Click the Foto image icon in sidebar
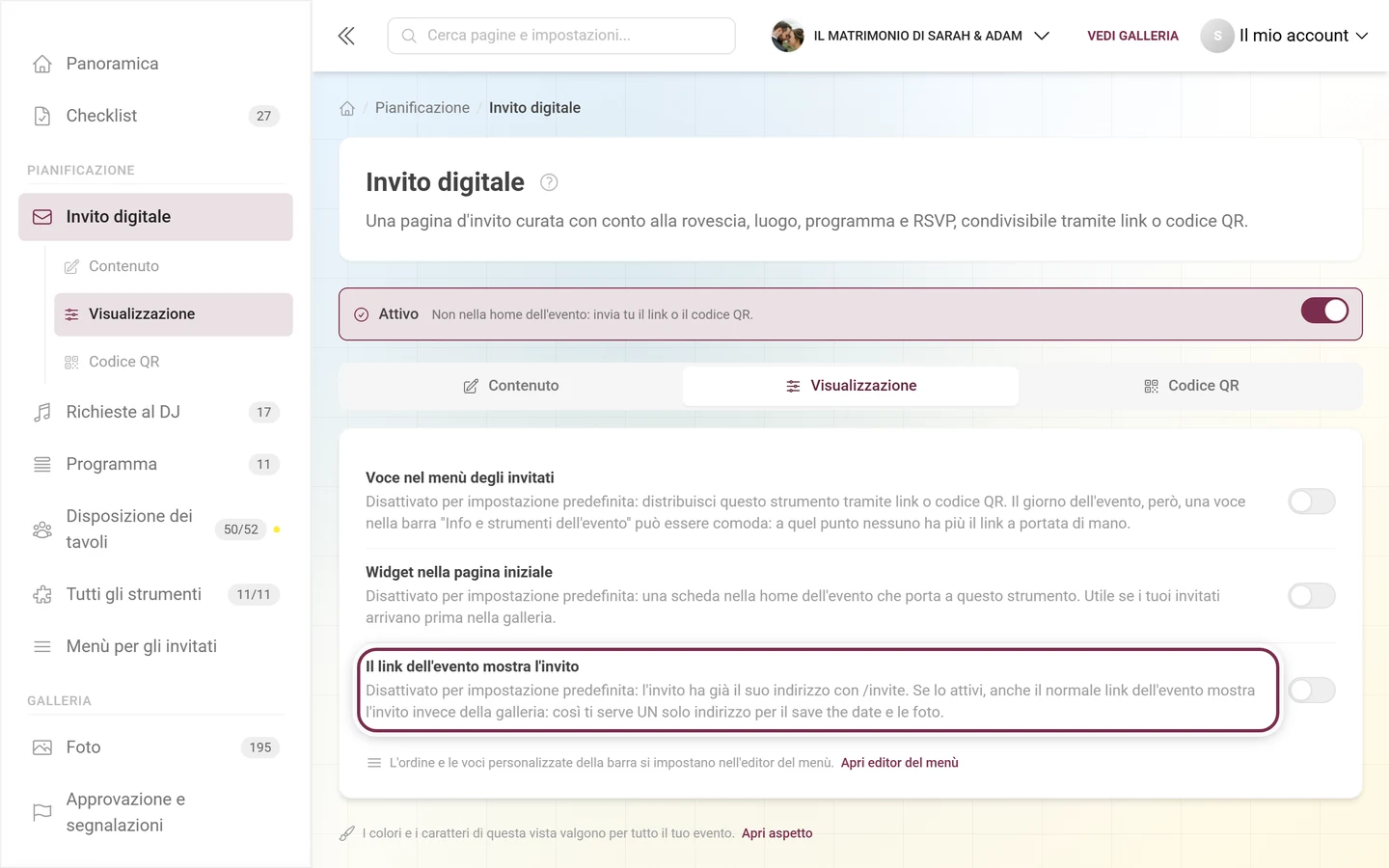Image resolution: width=1389 pixels, height=868 pixels. click(42, 747)
